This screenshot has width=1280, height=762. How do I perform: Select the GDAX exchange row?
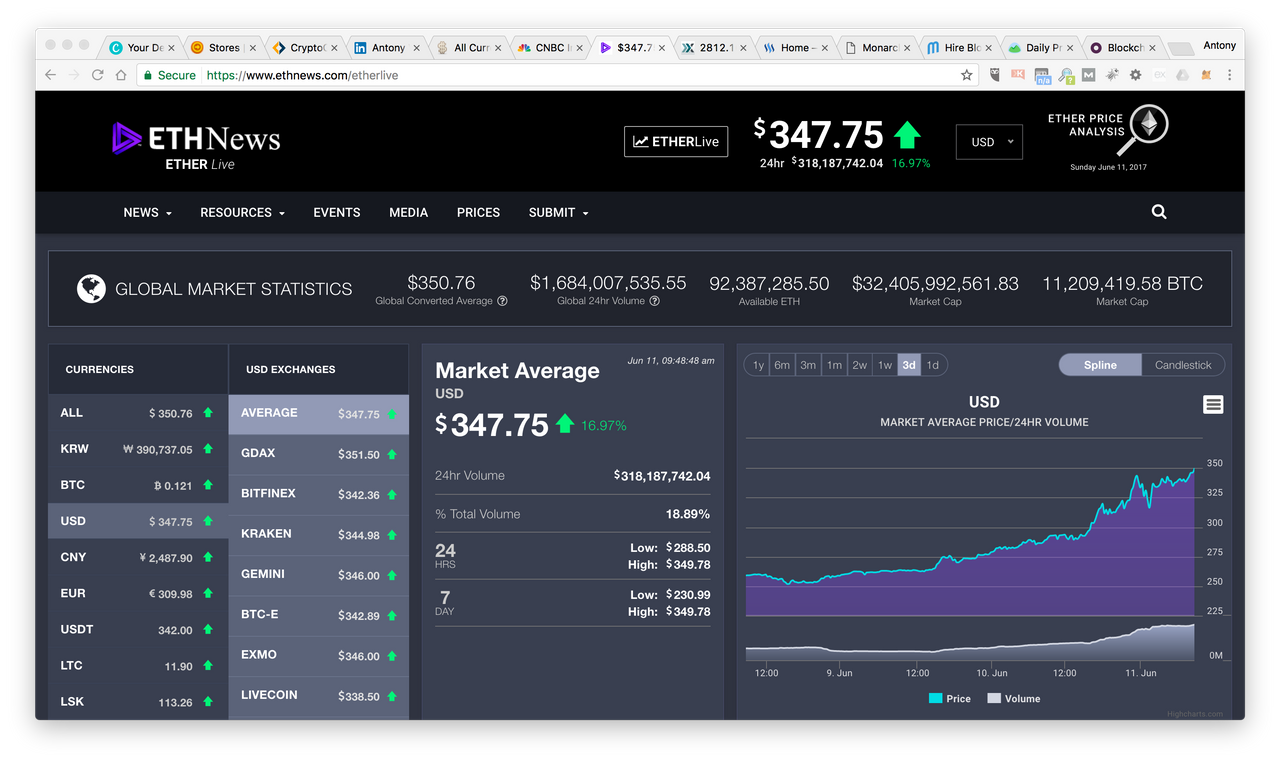point(318,454)
